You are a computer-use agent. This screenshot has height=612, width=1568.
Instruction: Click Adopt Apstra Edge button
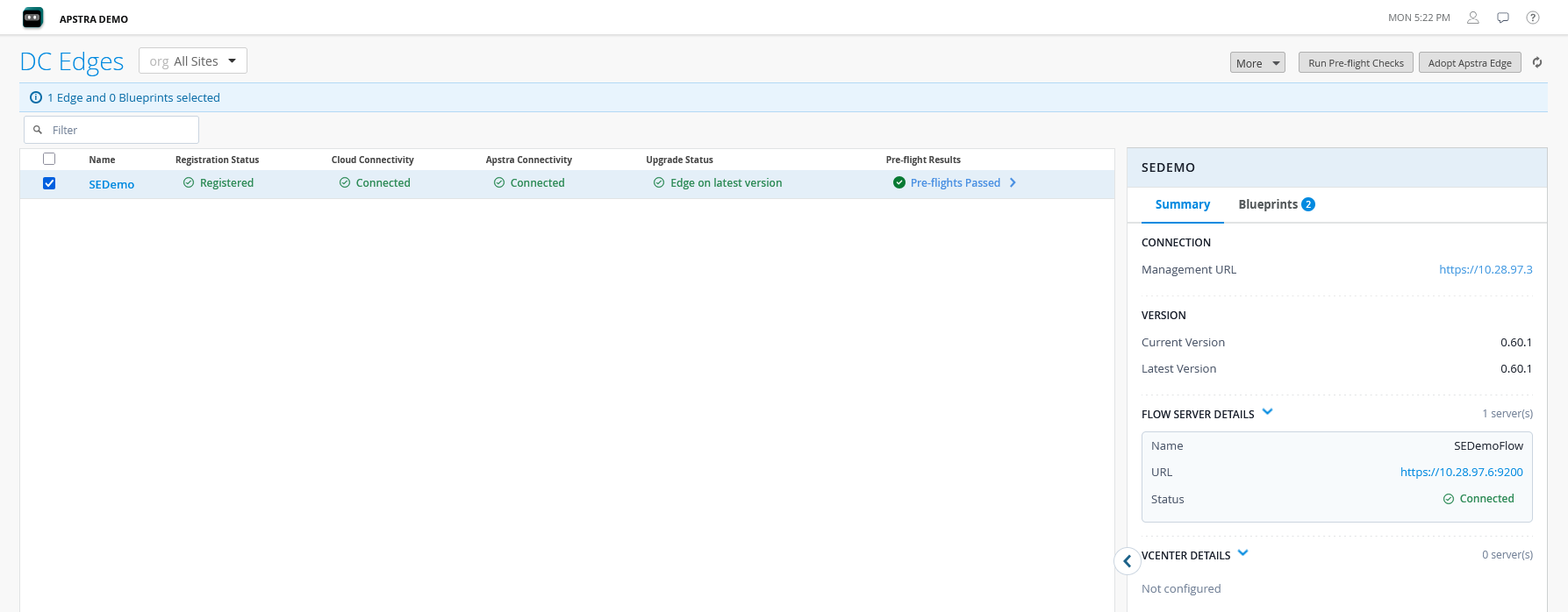[x=1470, y=62]
